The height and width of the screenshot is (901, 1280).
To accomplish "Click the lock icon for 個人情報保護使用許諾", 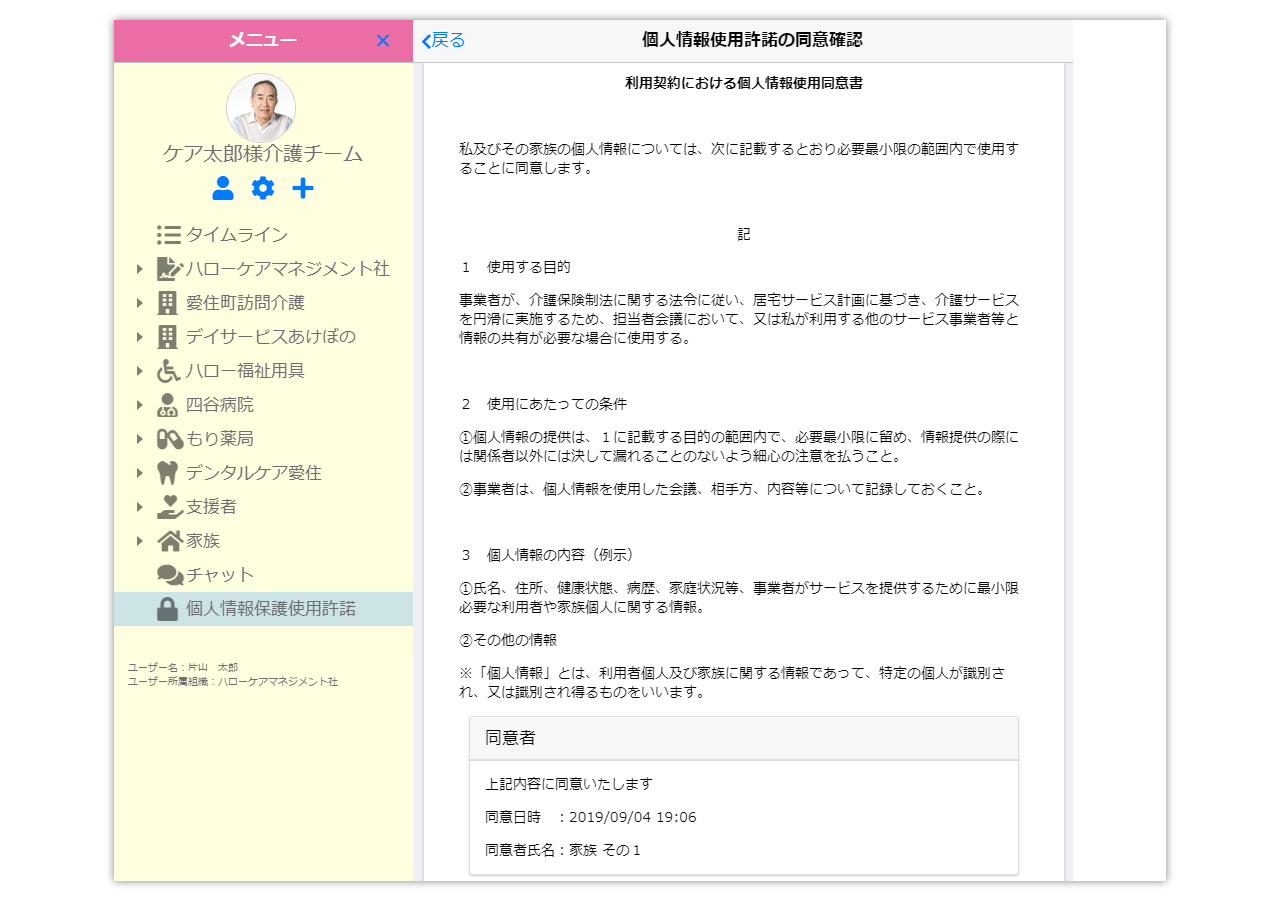I will pyautogui.click(x=168, y=609).
